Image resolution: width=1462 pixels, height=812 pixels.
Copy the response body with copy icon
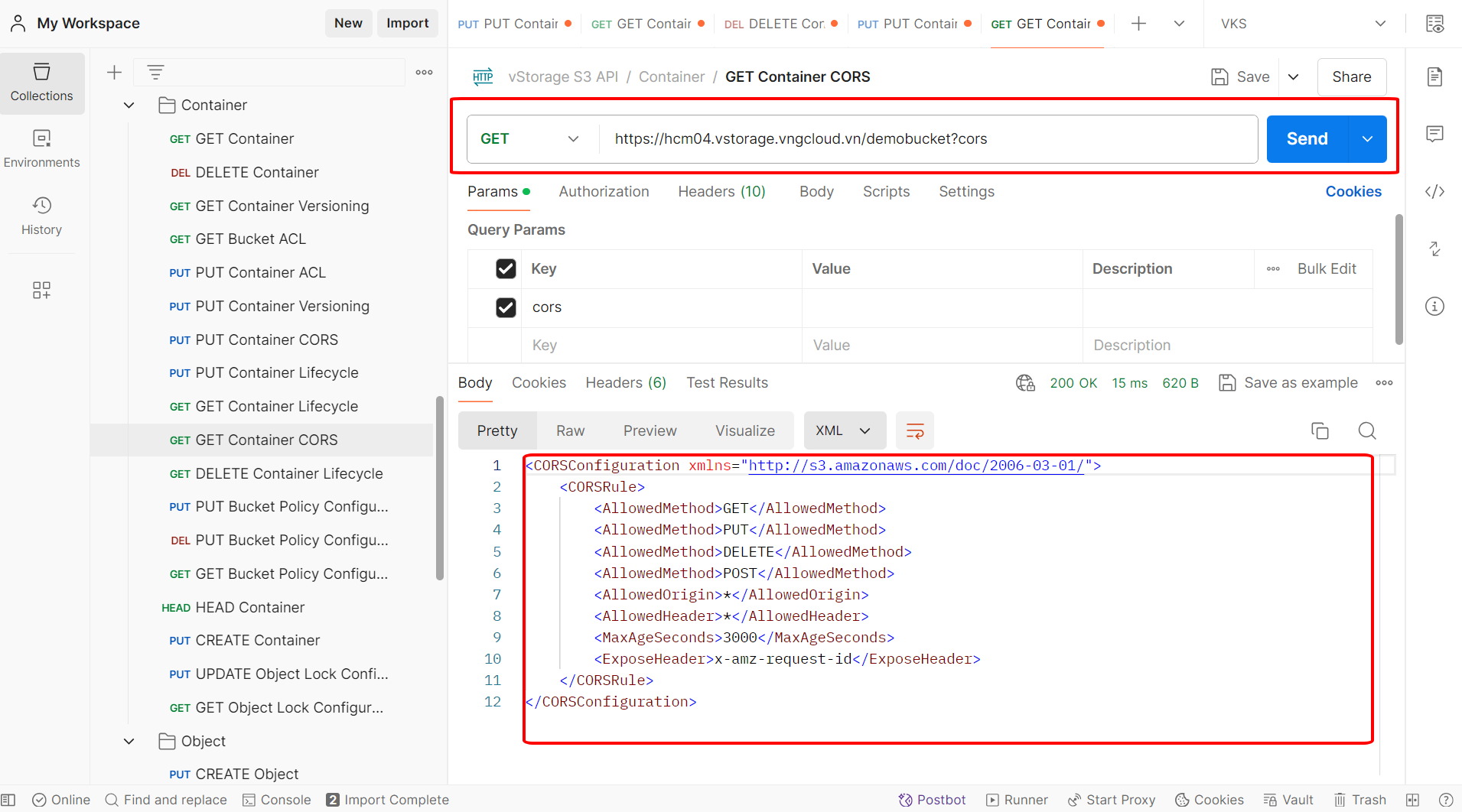[x=1320, y=430]
